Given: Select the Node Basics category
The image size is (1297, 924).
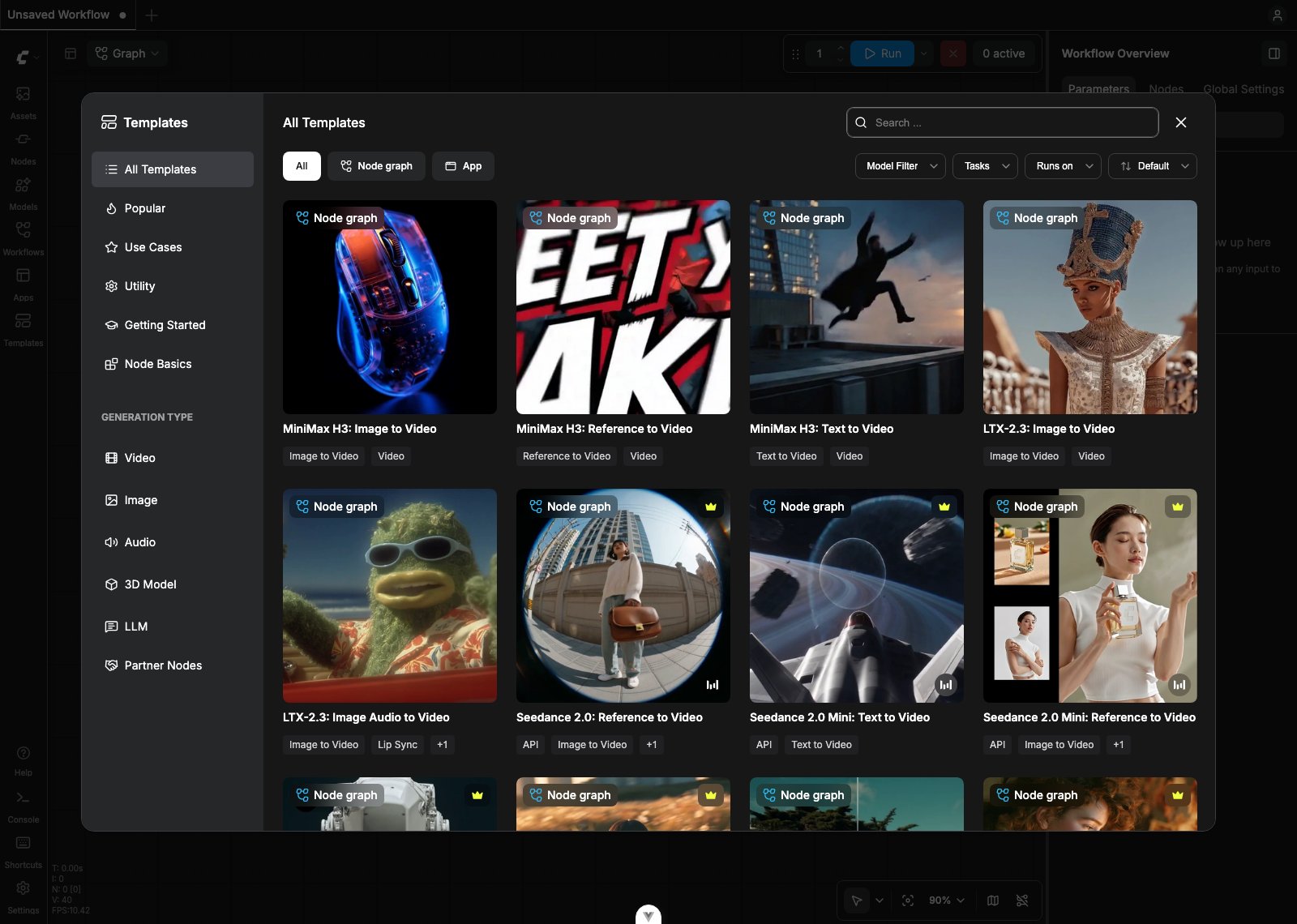Looking at the screenshot, I should [x=173, y=364].
